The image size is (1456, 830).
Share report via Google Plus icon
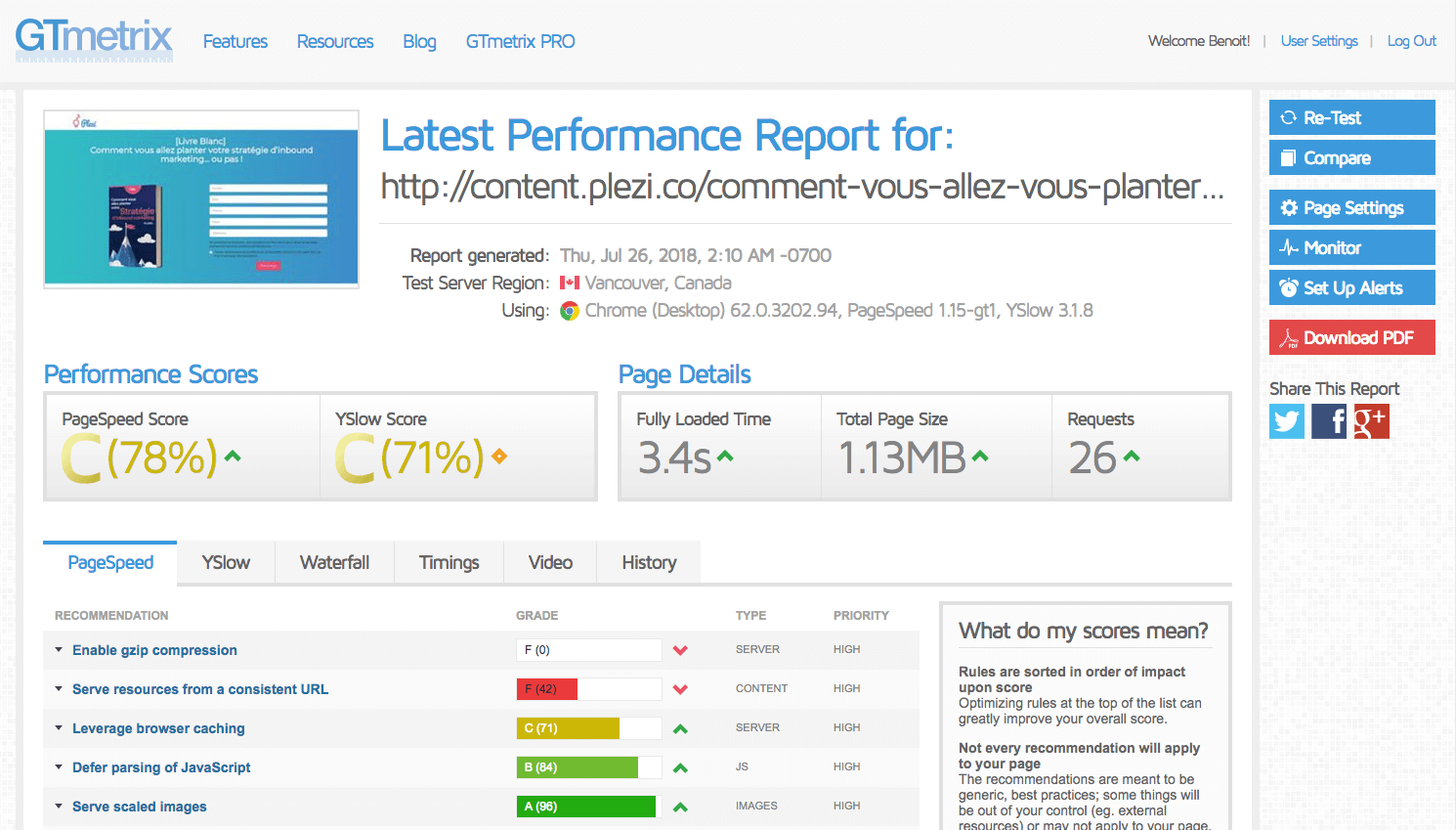point(1371,421)
